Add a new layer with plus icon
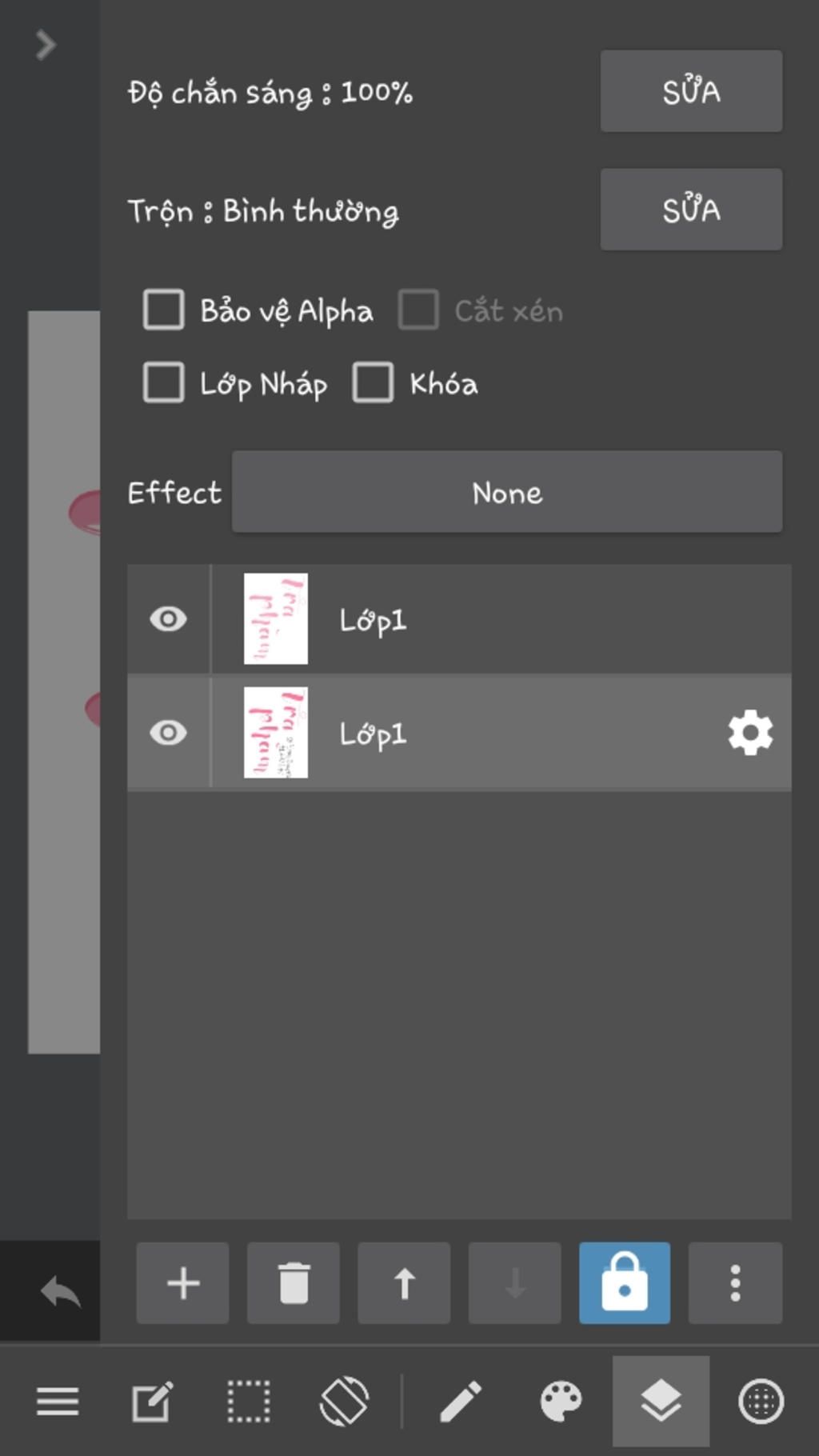This screenshot has width=819, height=1456. click(x=182, y=1282)
